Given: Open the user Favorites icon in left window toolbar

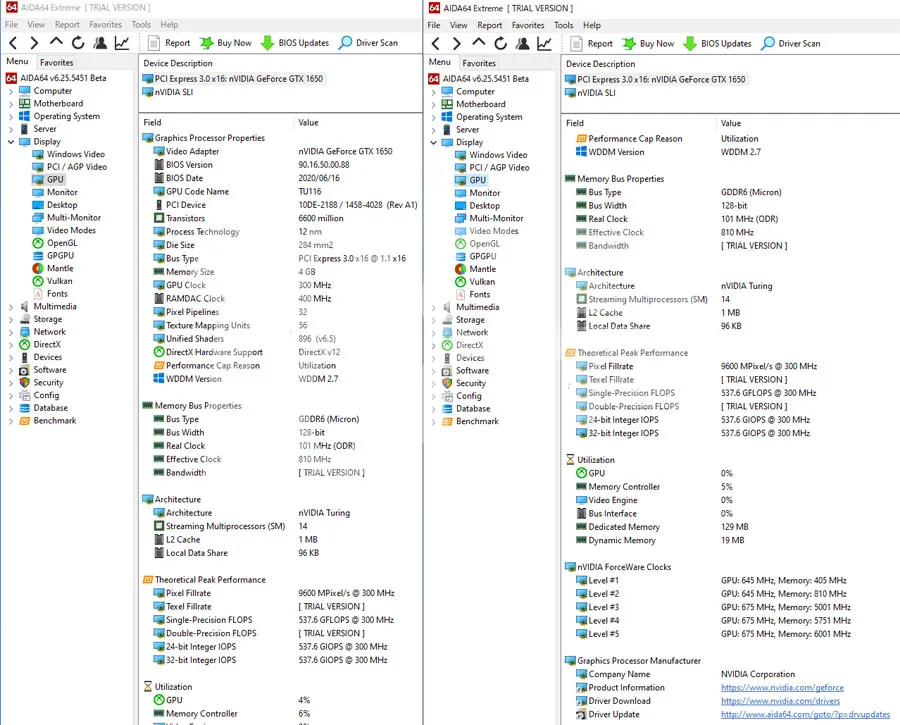Looking at the screenshot, I should pos(100,42).
